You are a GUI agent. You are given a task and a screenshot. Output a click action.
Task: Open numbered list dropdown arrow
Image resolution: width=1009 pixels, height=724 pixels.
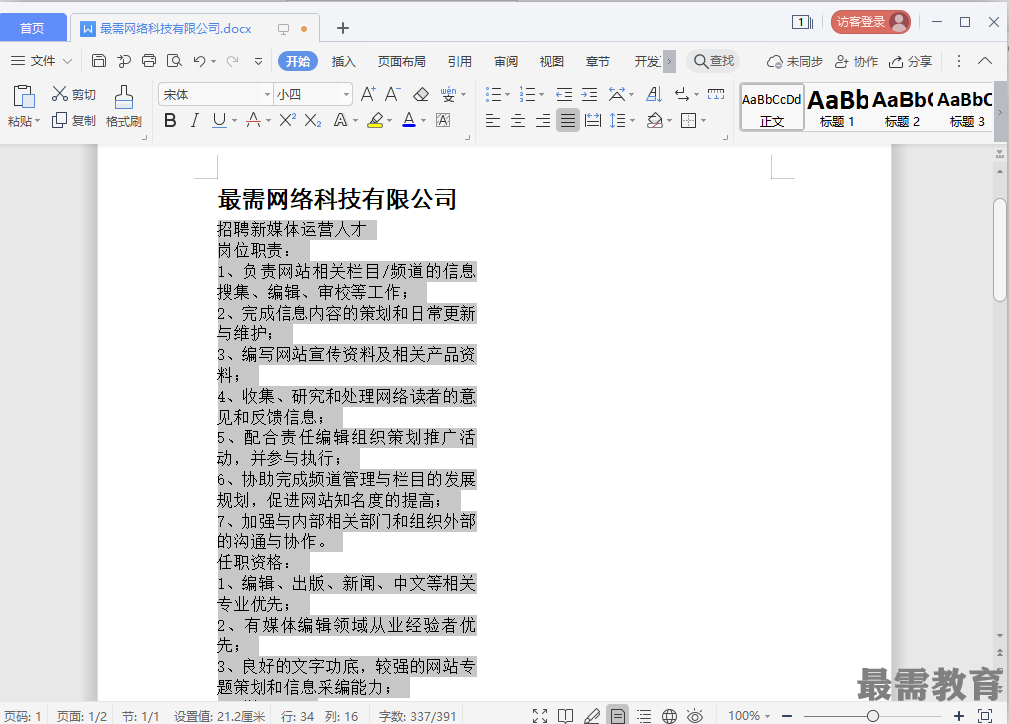pyautogui.click(x=542, y=95)
